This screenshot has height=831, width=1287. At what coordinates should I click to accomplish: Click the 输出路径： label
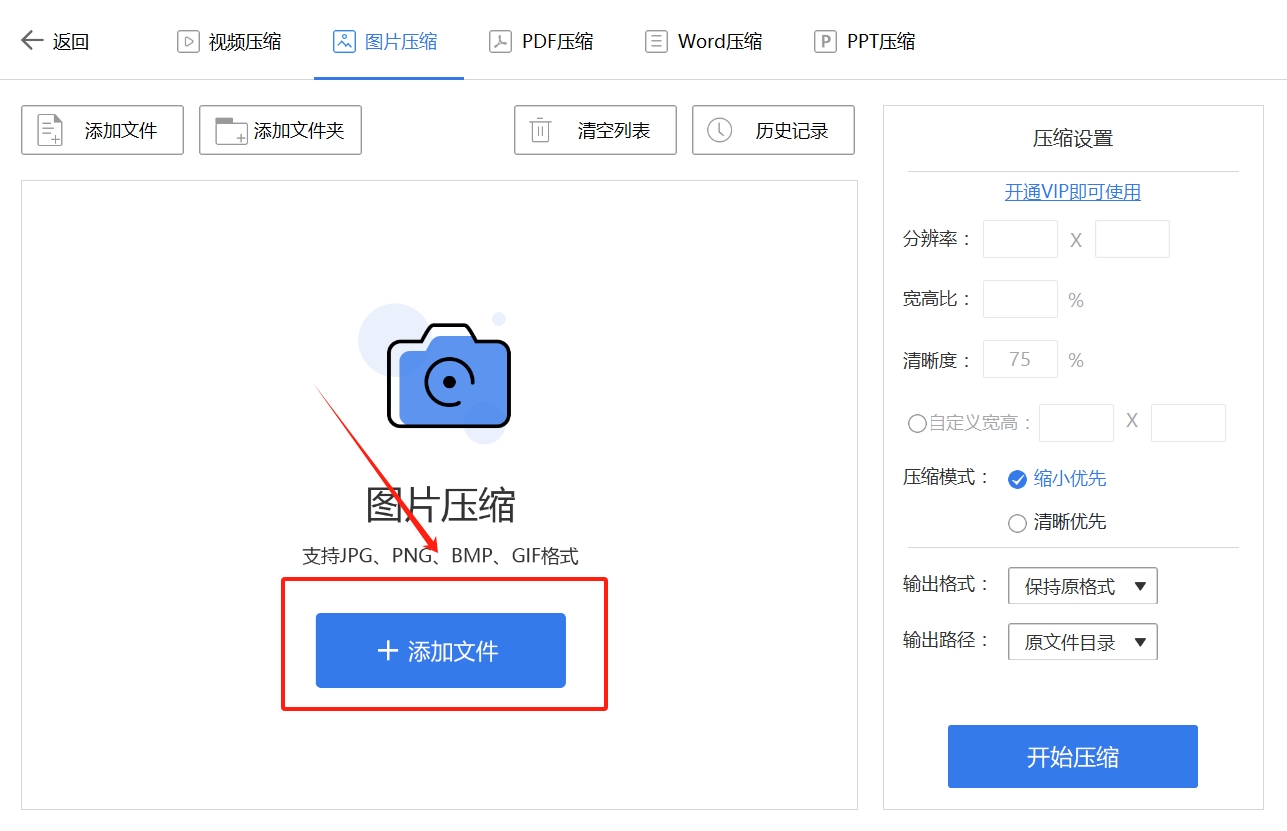pos(946,640)
